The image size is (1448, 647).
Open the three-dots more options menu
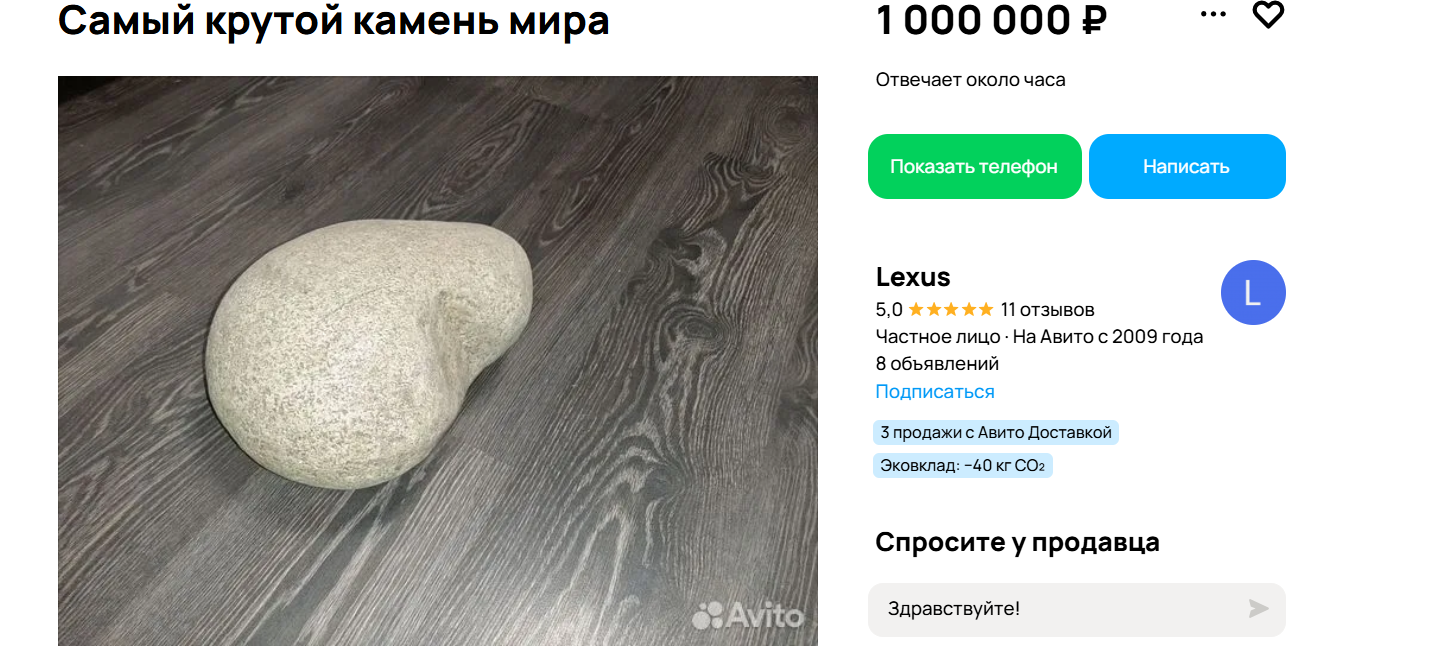1213,14
